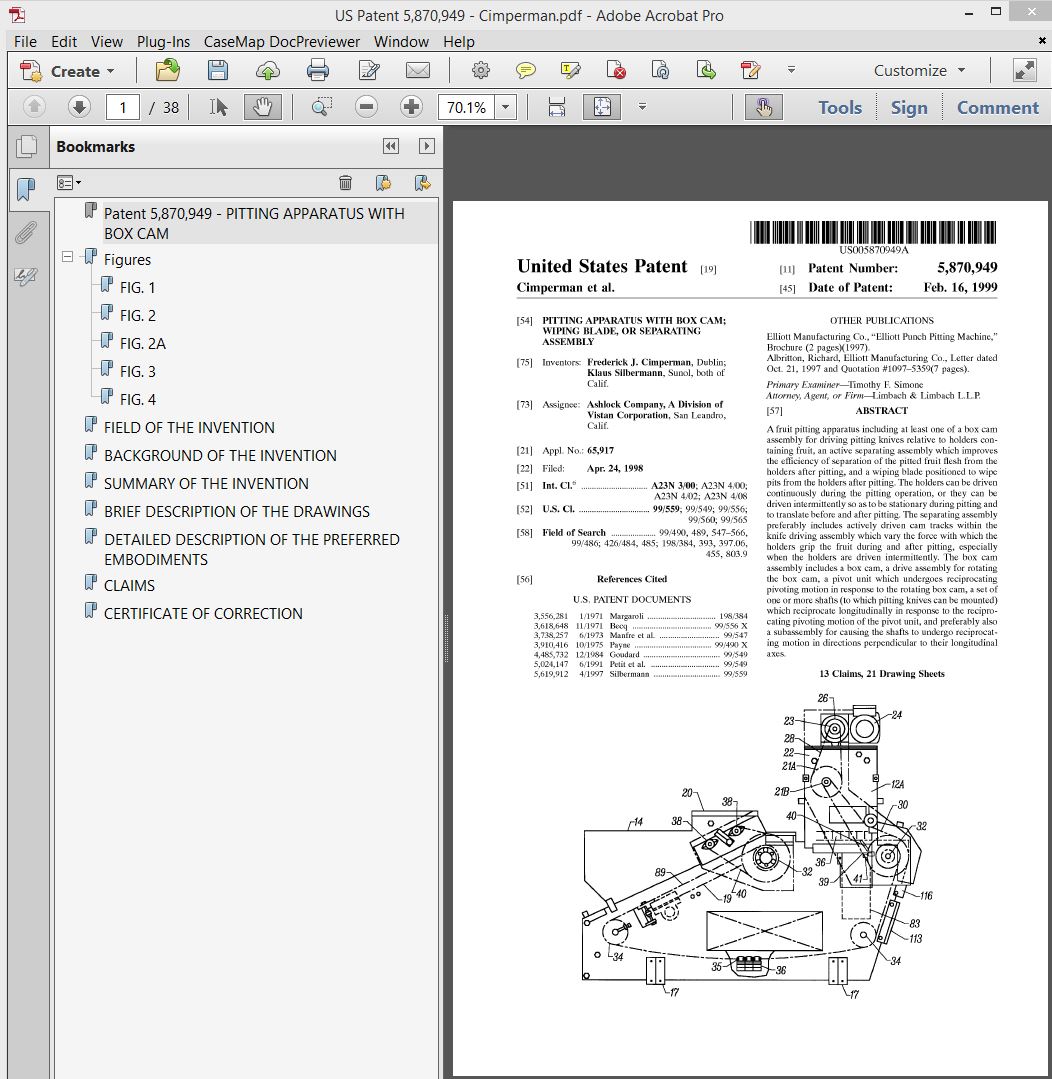Click the sign document pen icon in toolbar
This screenshot has width=1052, height=1079.
(x=751, y=70)
